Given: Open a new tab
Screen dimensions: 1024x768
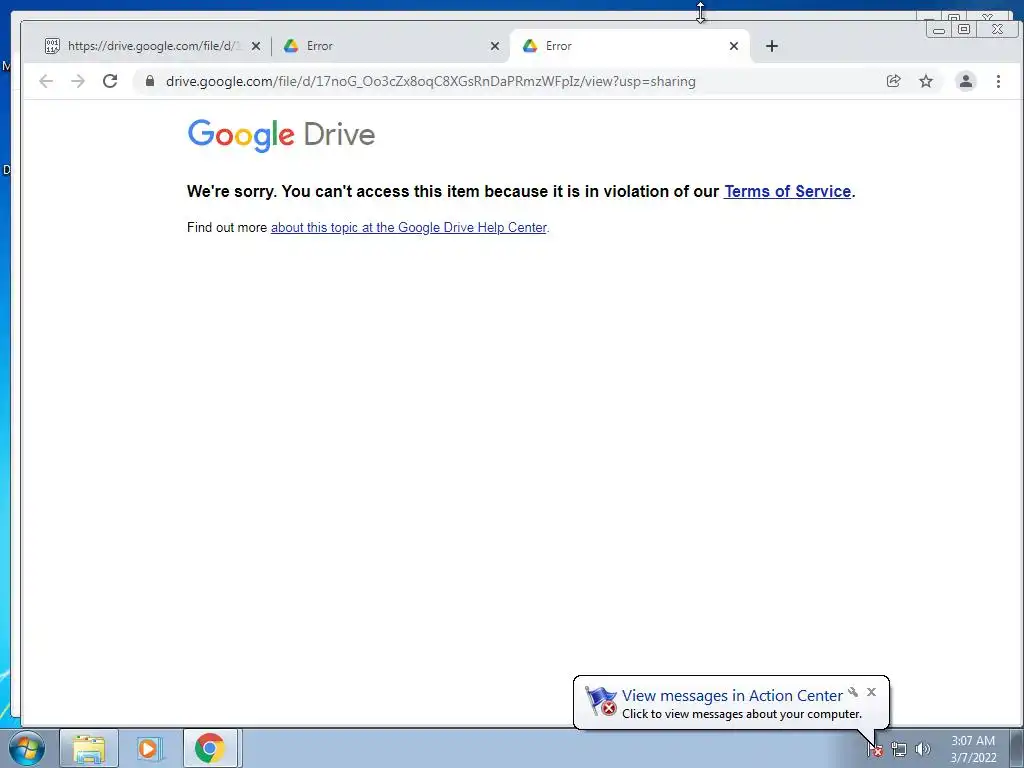Looking at the screenshot, I should point(772,46).
